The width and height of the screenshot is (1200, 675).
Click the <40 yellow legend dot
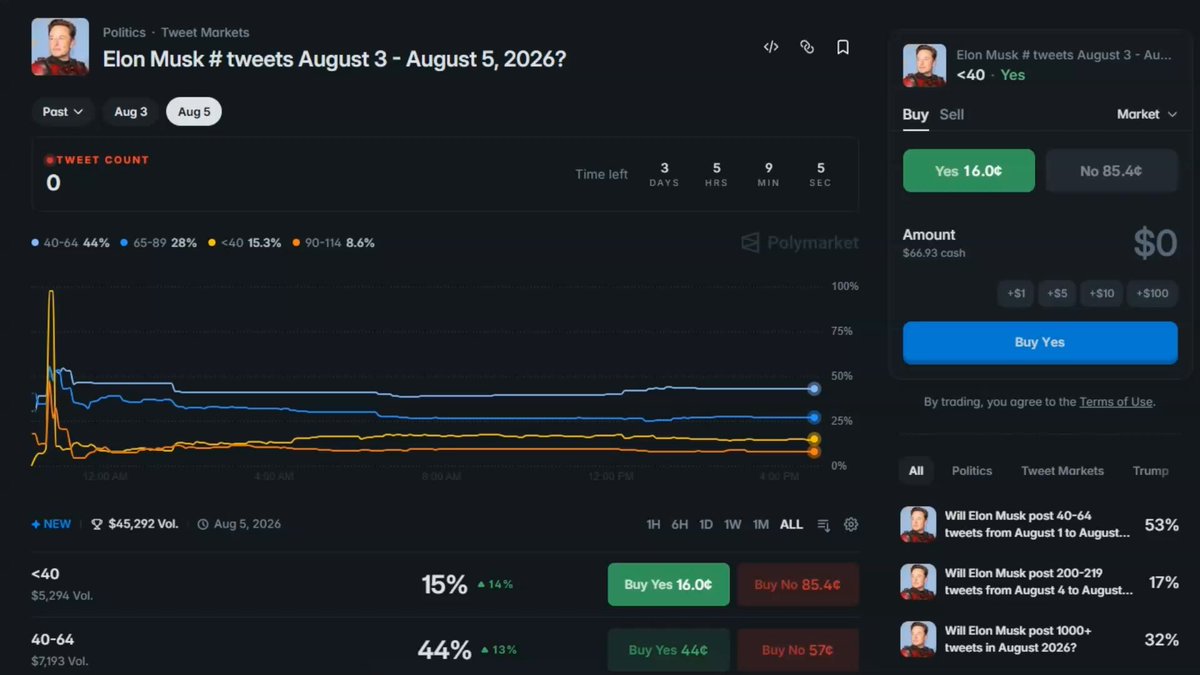pos(212,243)
